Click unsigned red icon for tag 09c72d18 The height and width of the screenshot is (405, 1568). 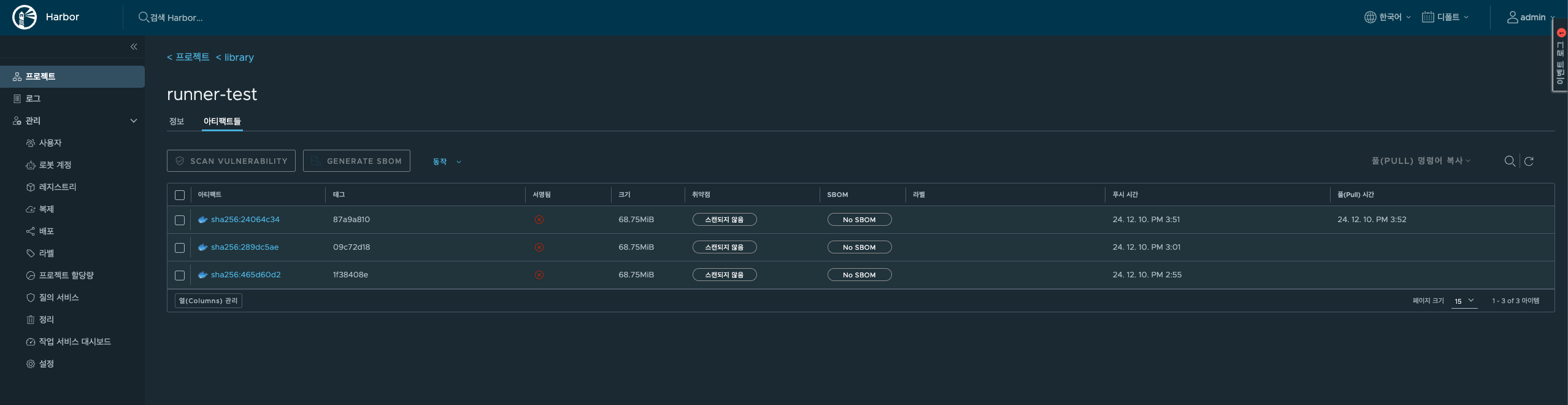click(539, 247)
